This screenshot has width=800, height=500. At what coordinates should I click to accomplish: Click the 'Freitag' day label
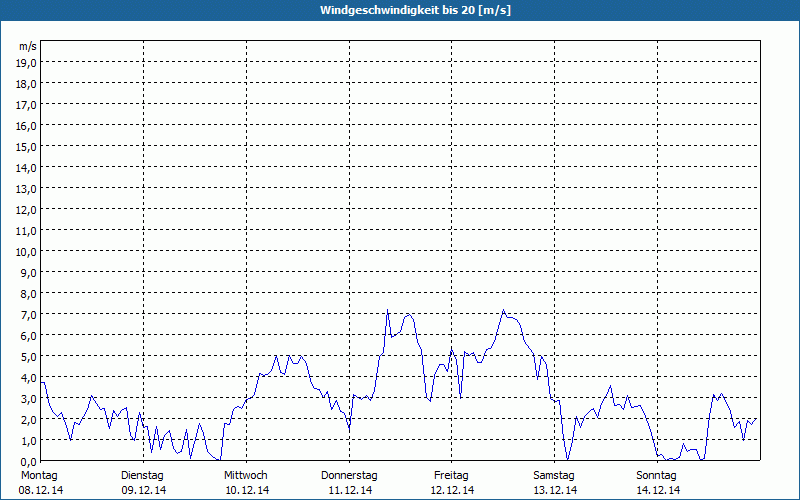tap(451, 476)
